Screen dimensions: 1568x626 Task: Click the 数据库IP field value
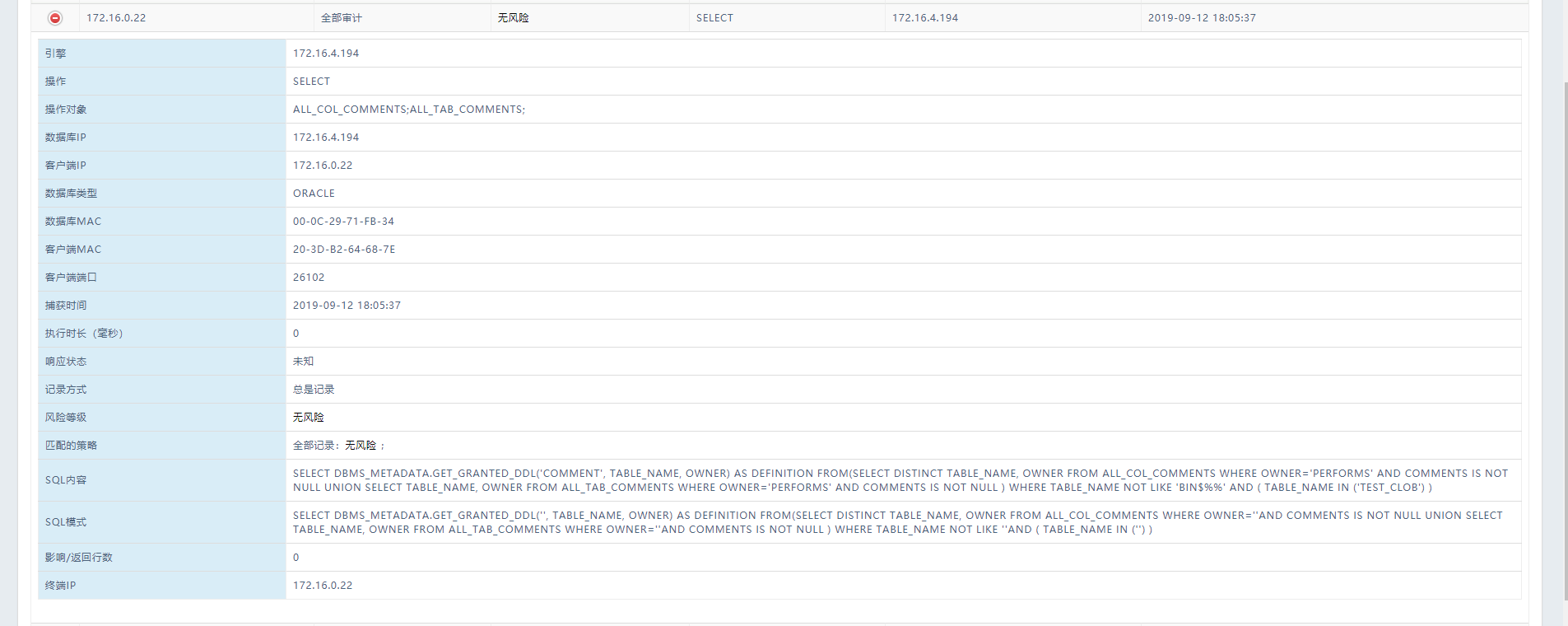coord(326,138)
